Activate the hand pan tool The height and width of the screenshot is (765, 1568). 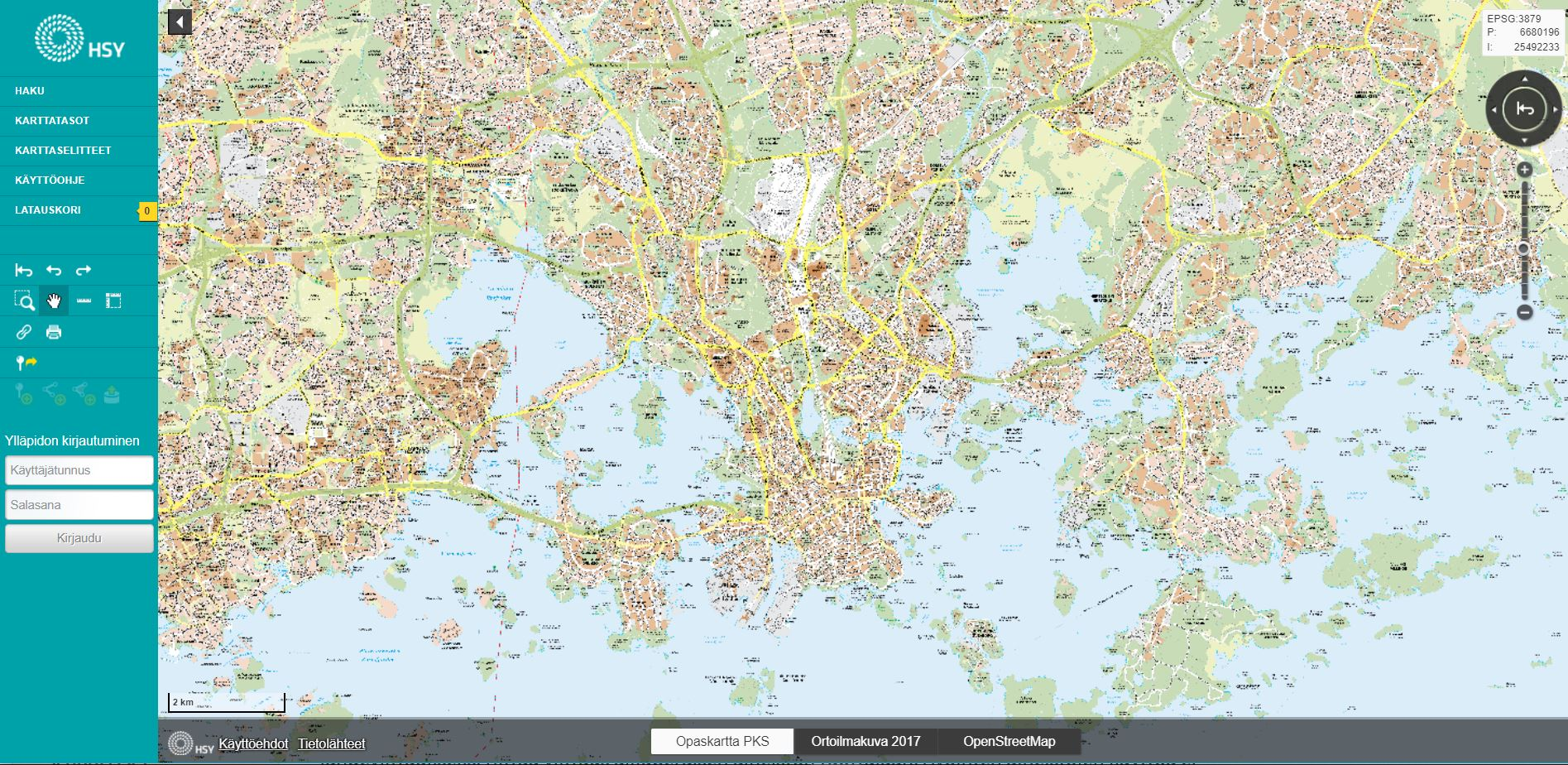coord(54,301)
